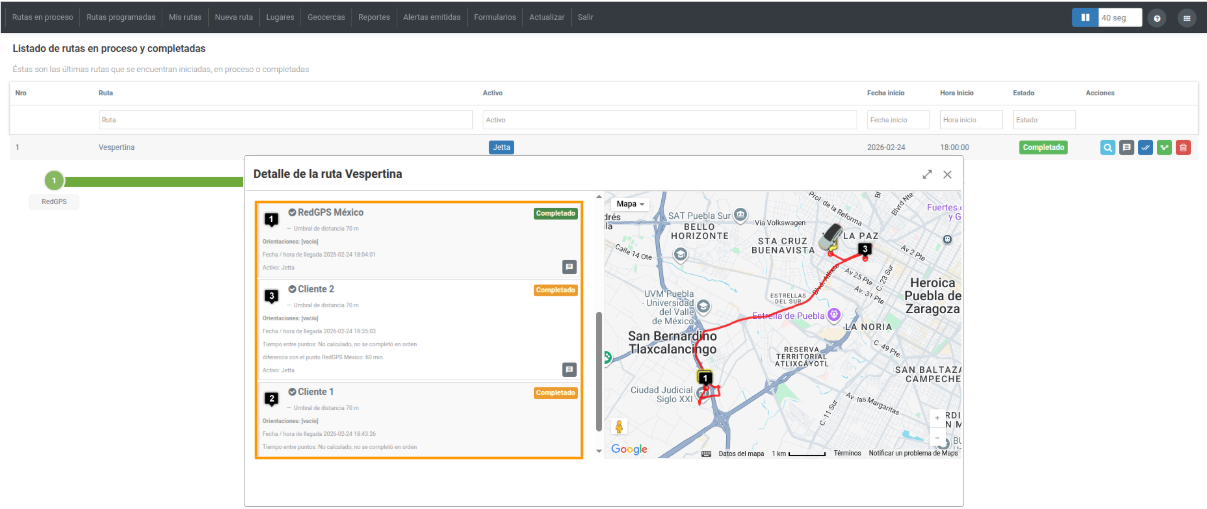Viewport: 1207px width, 509px height.
Task: Select Nueva ruta in the top menu
Action: coord(234,17)
